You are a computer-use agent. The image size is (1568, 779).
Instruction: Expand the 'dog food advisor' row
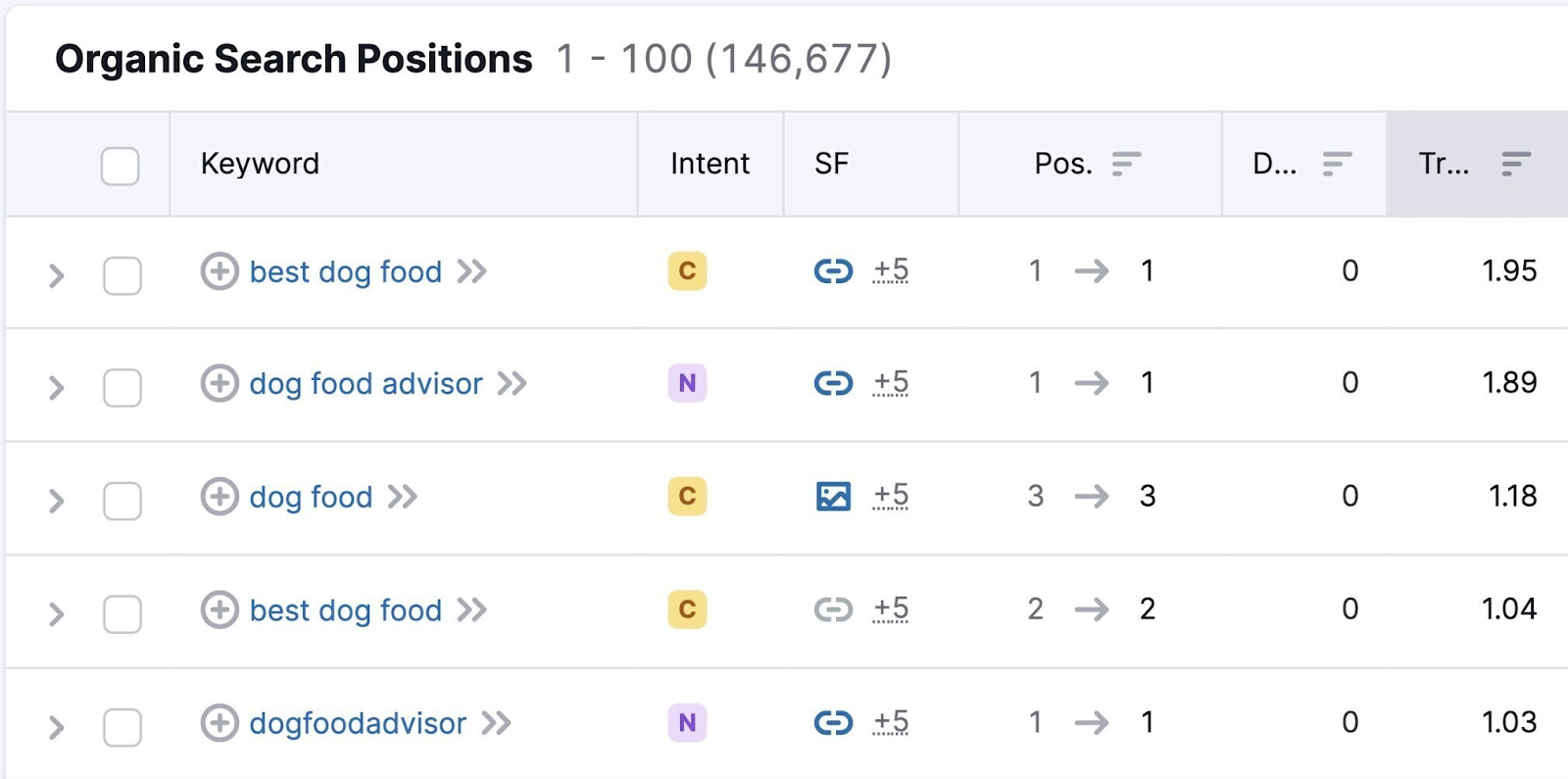[57, 388]
